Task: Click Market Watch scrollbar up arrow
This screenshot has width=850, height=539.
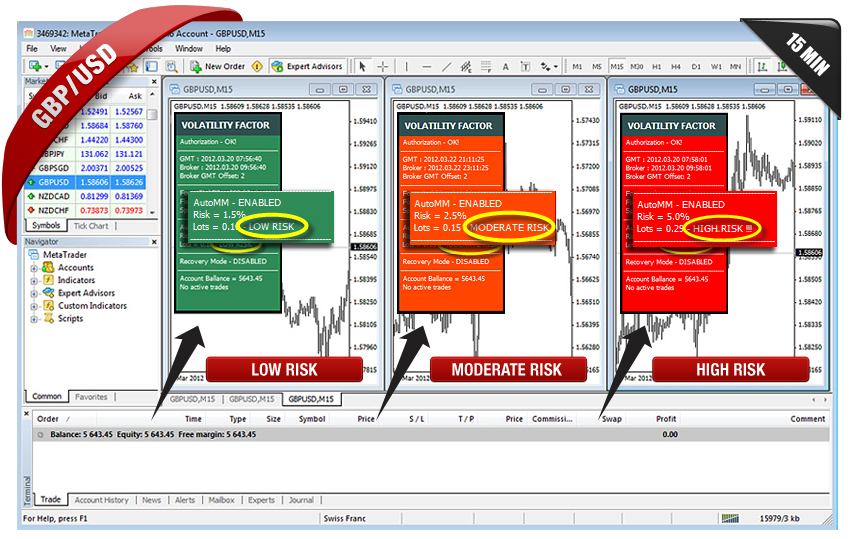Action: [152, 95]
